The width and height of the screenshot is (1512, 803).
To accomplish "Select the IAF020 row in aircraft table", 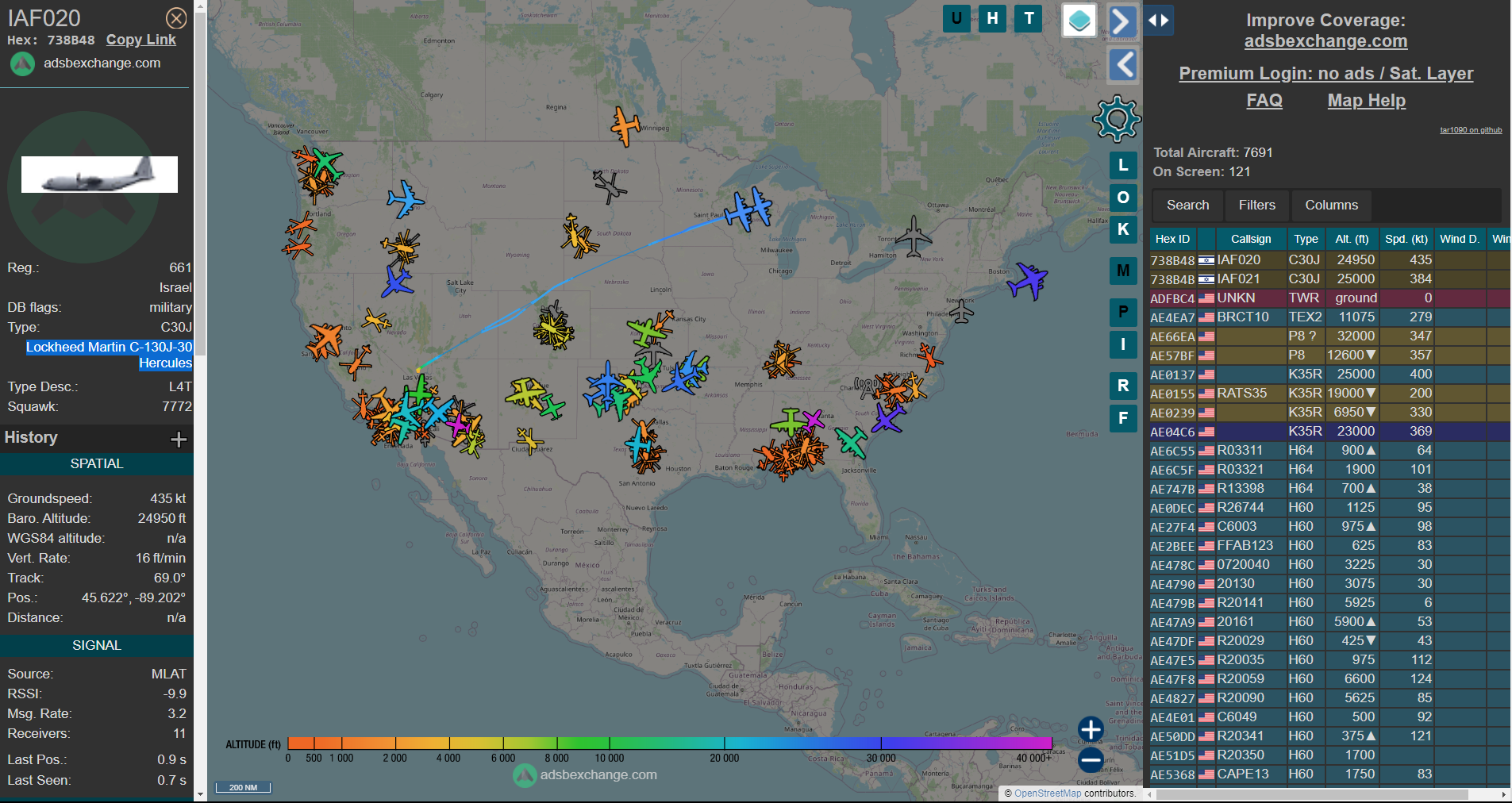I will point(1330,259).
